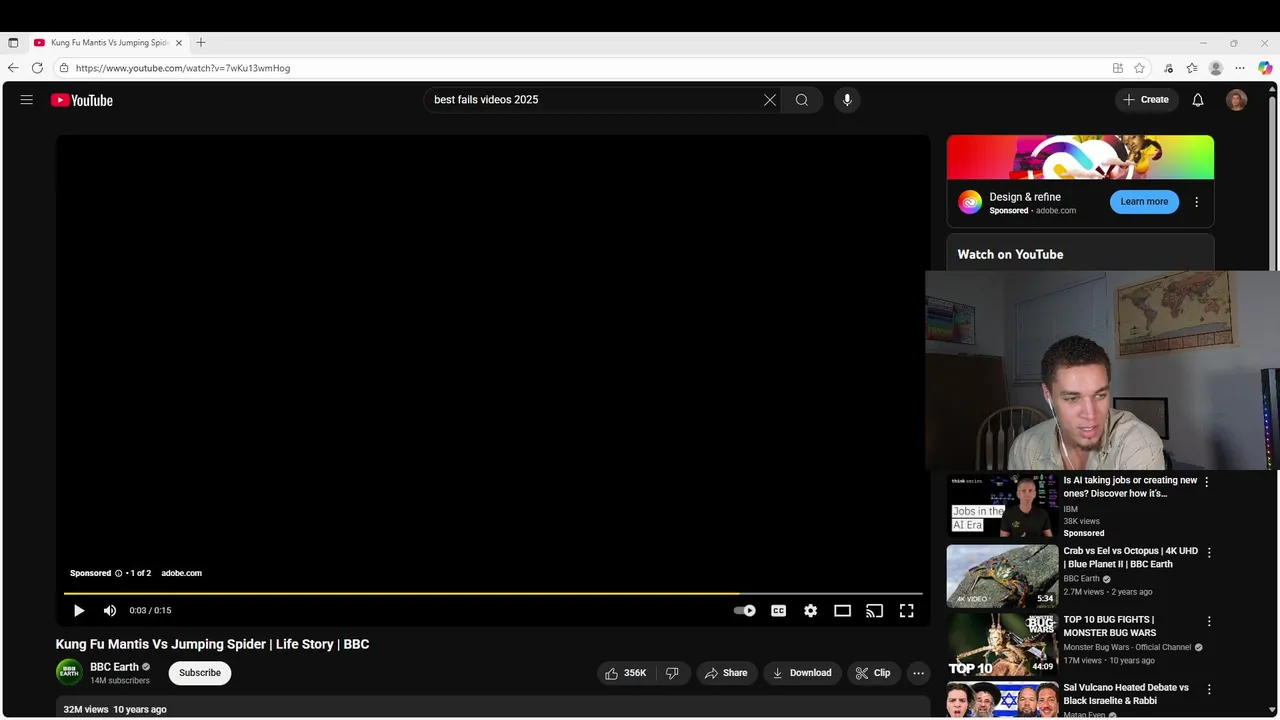The height and width of the screenshot is (720, 1280).
Task: Click Learn more on the Adobe ad
Action: pos(1144,202)
